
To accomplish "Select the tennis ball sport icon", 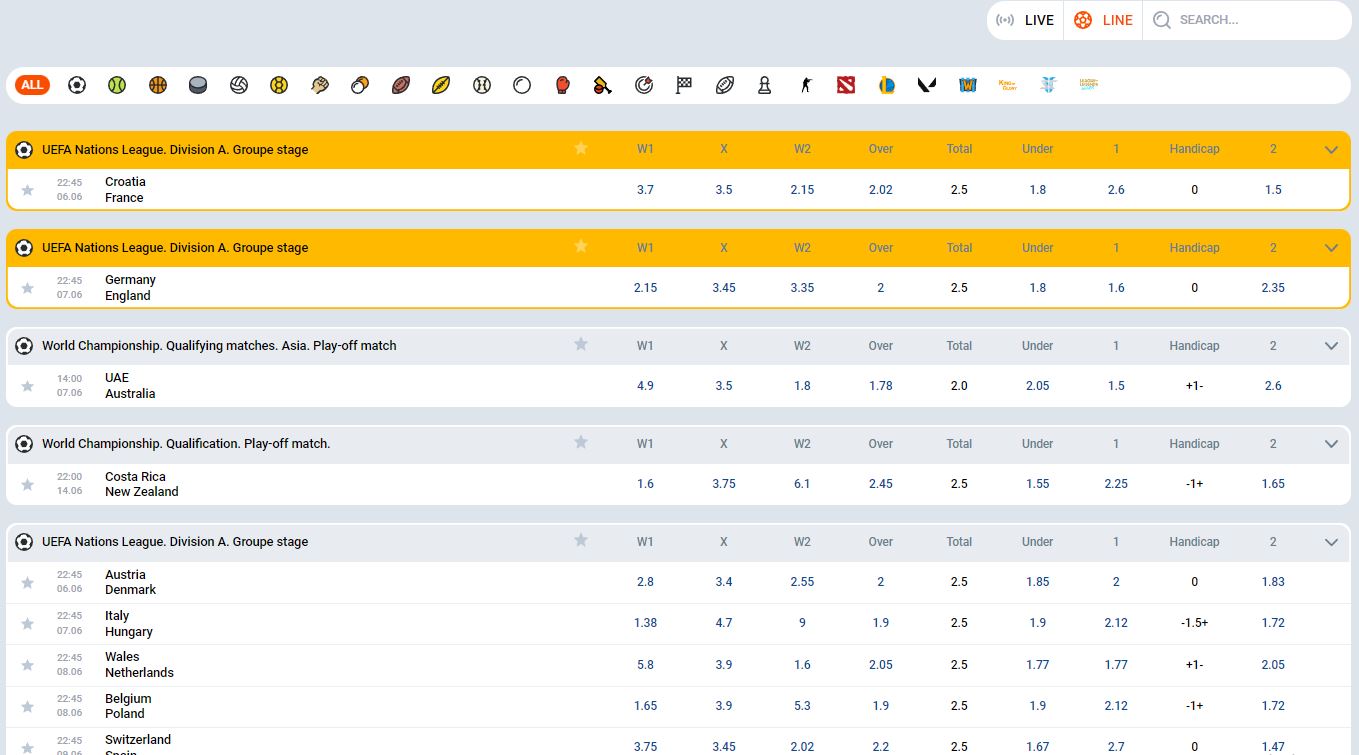I will coord(117,85).
